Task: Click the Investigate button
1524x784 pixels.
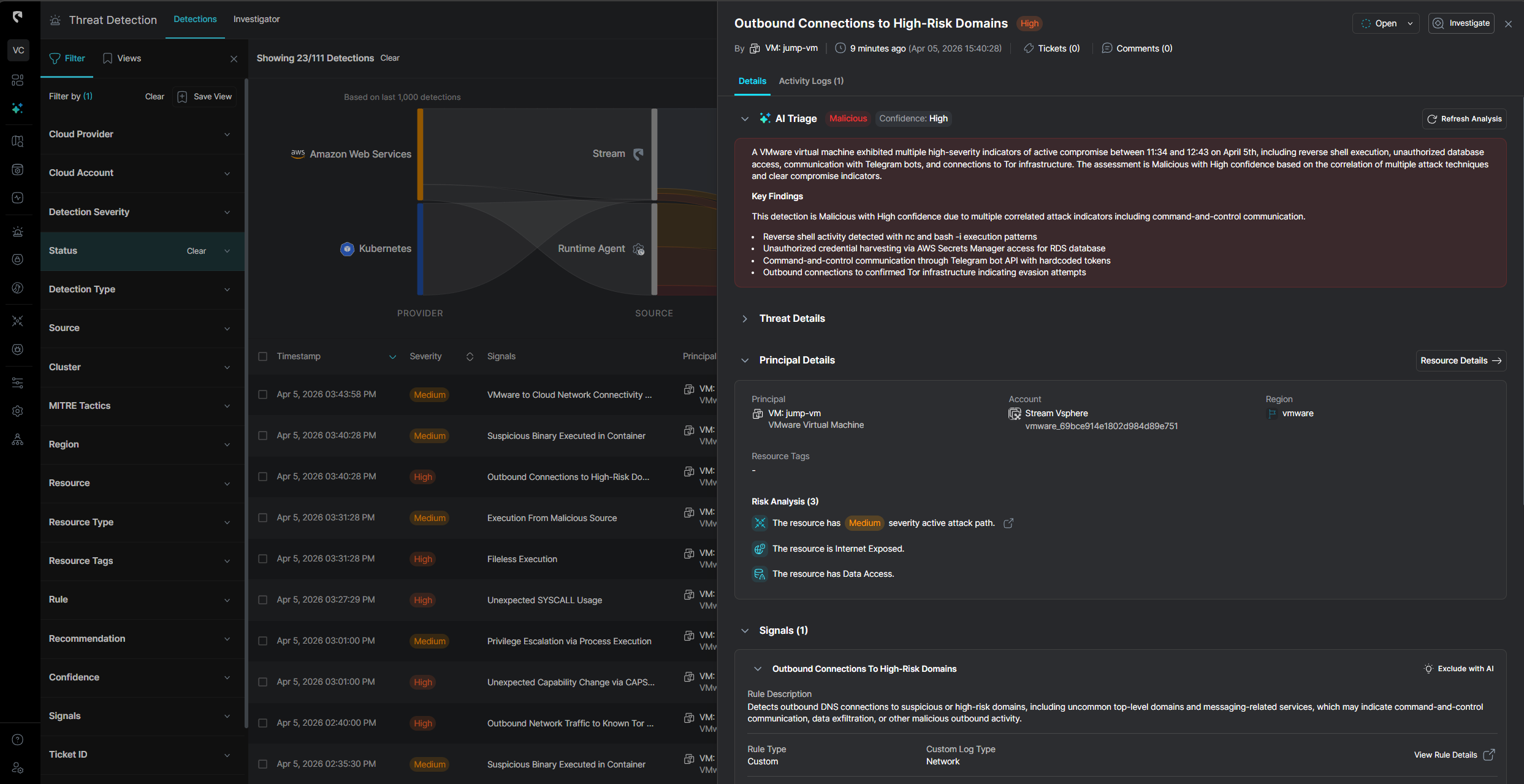Action: pos(1461,23)
